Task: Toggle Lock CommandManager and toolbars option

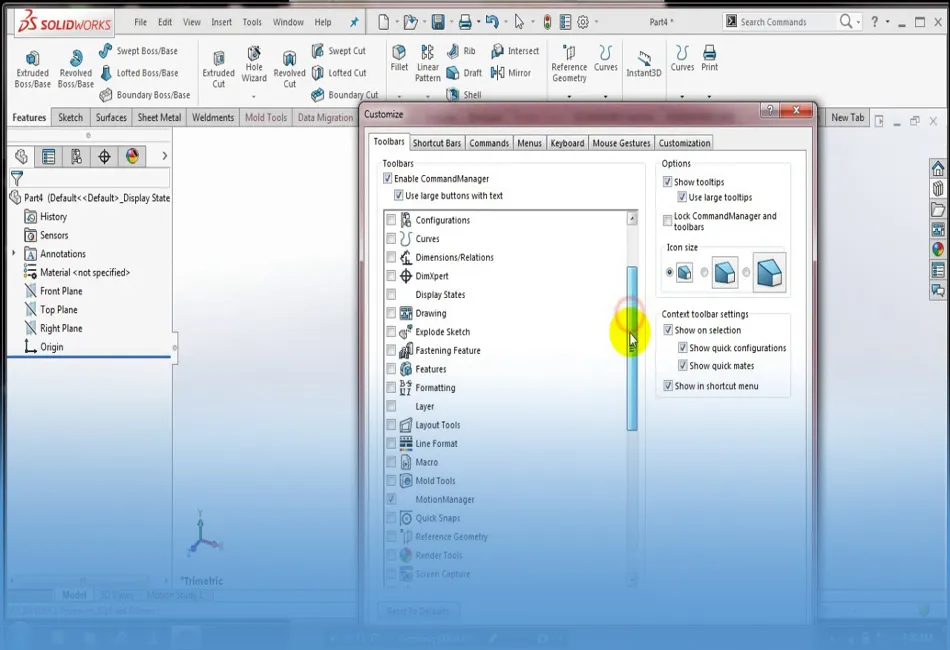Action: pos(668,221)
